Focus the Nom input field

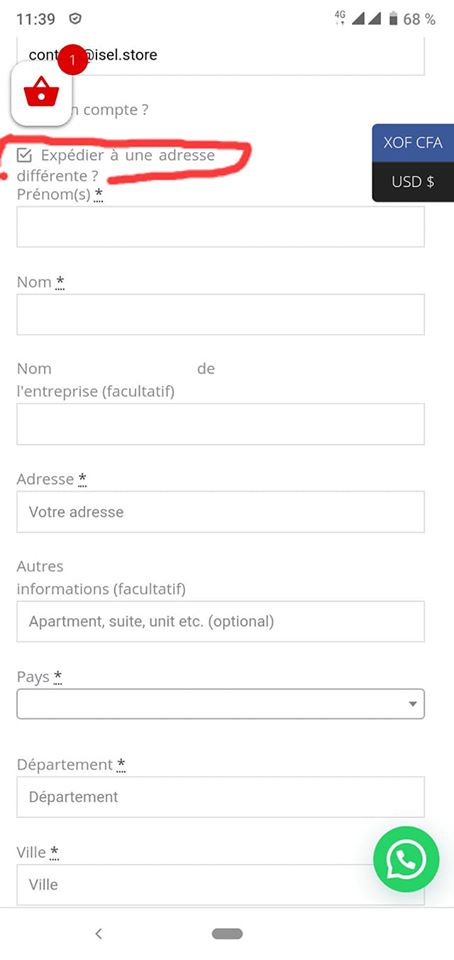tap(220, 314)
